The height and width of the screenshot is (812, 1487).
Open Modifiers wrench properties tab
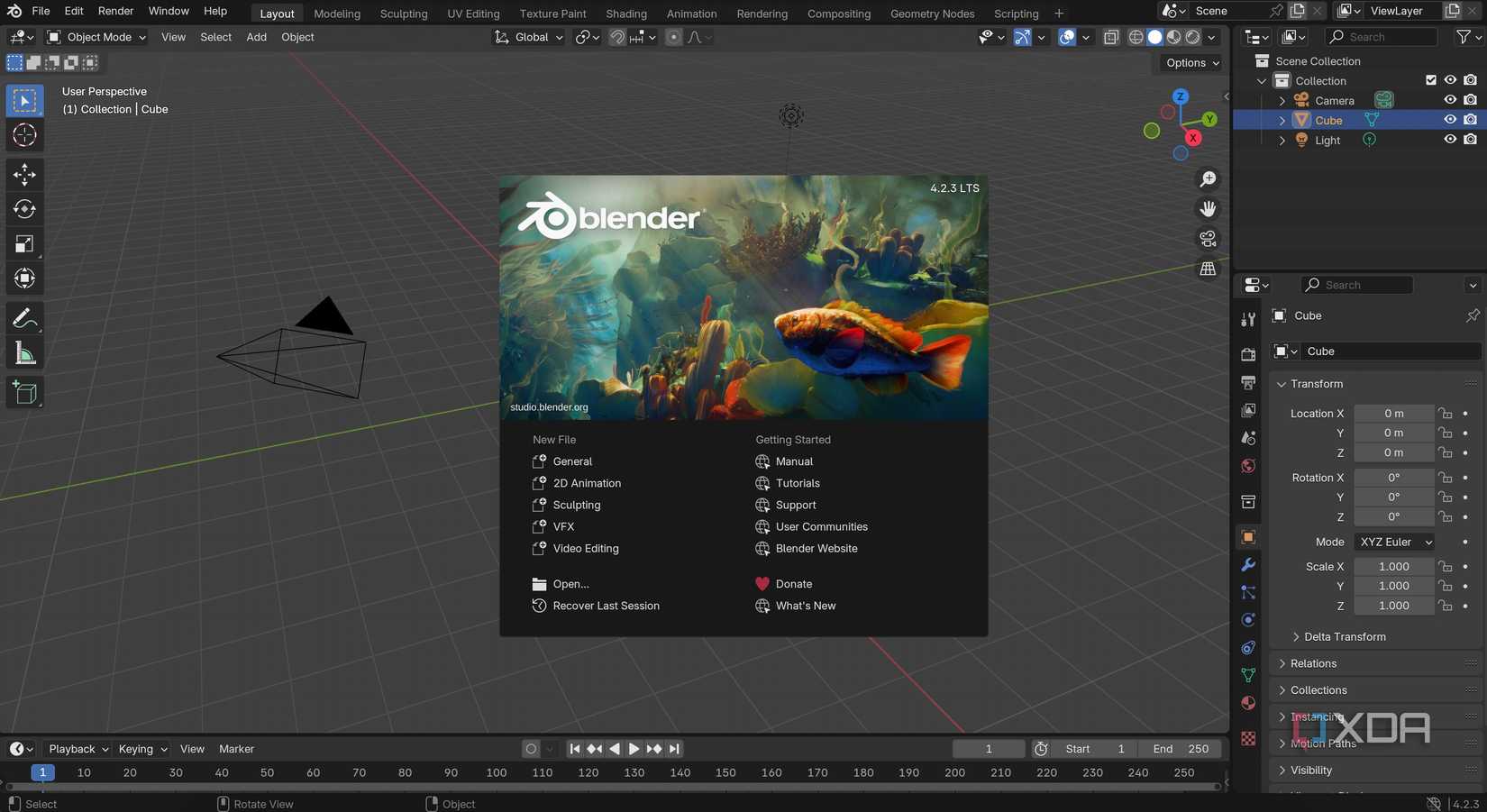(1248, 565)
